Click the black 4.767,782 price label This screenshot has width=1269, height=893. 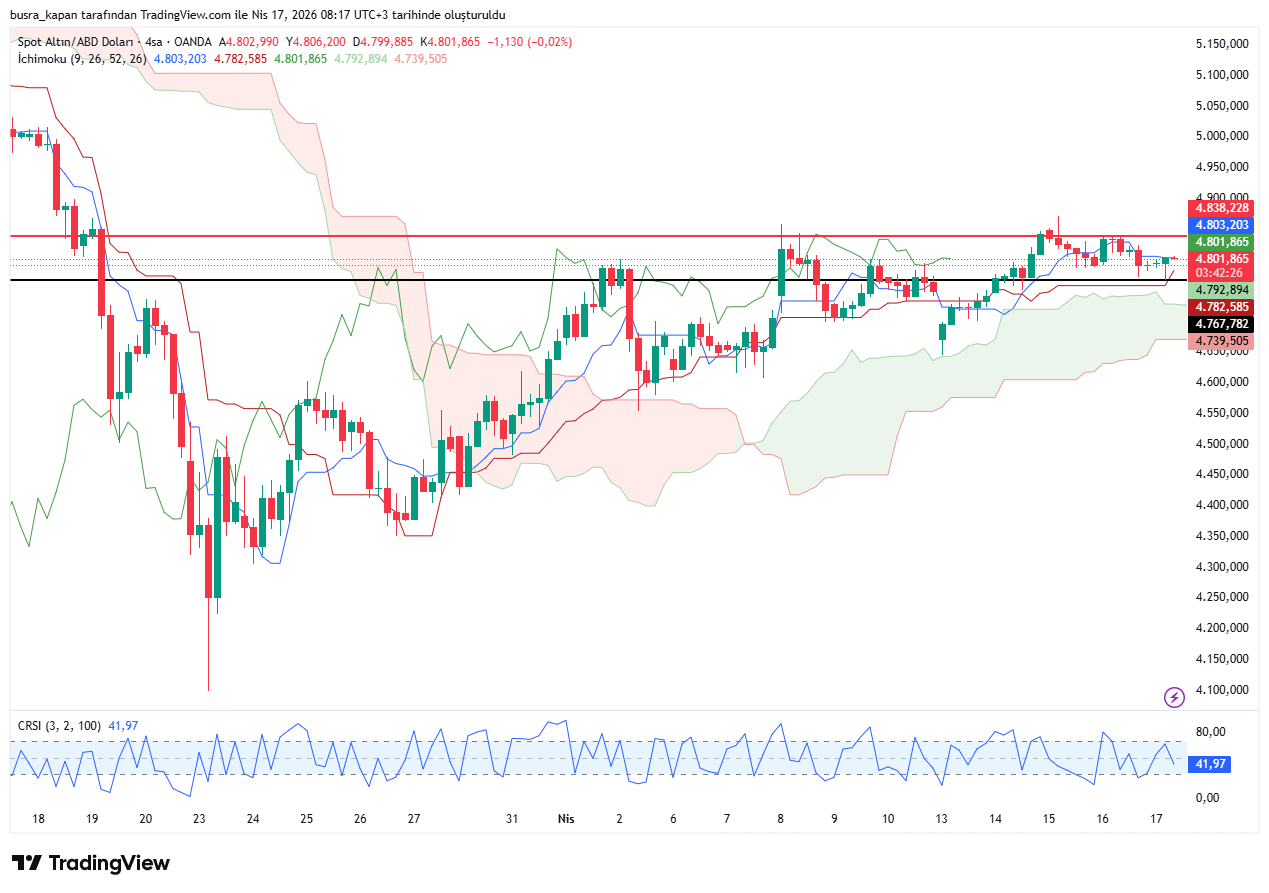click(1219, 324)
